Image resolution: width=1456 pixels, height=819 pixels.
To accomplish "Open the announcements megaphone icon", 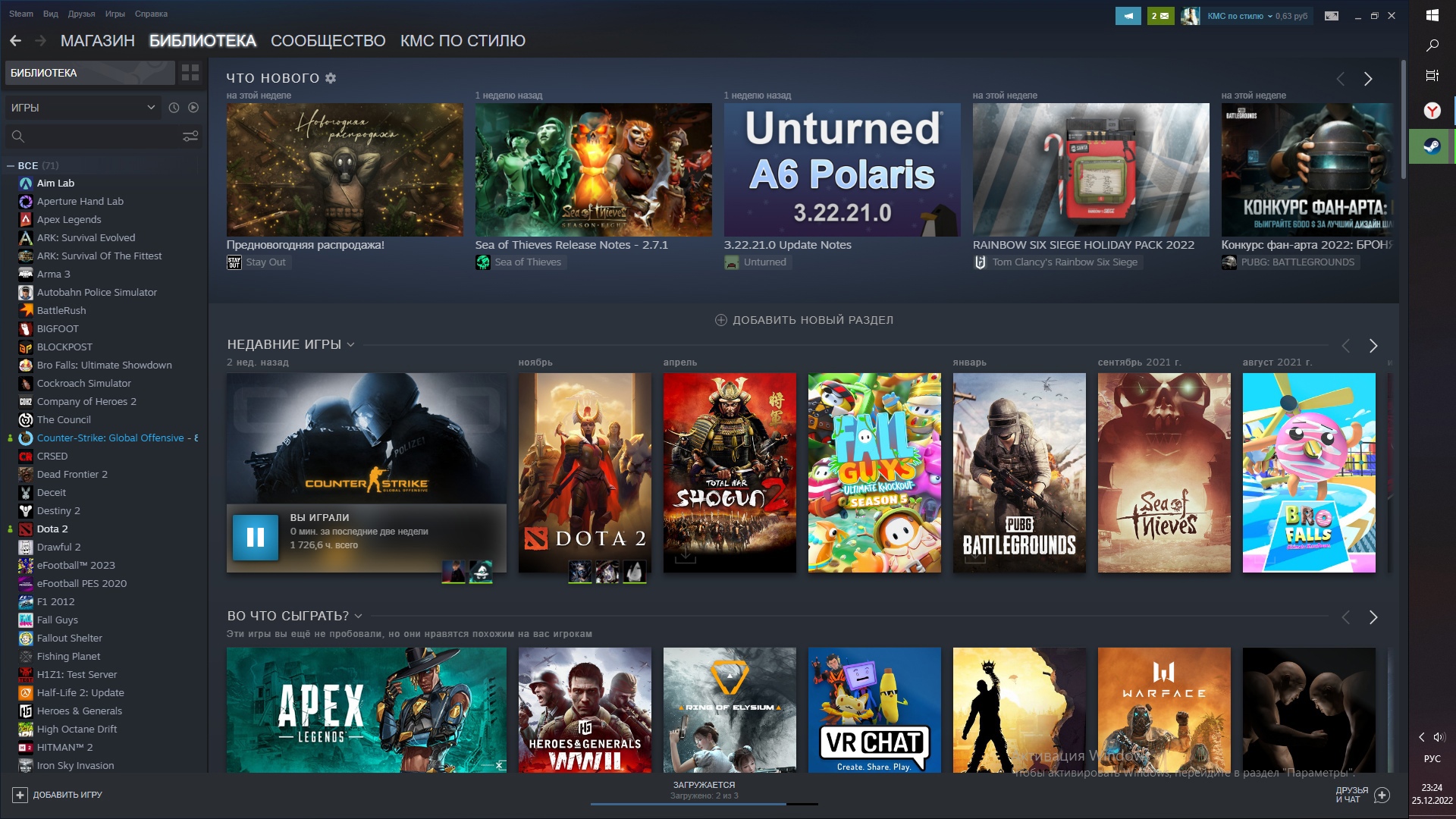I will point(1128,16).
